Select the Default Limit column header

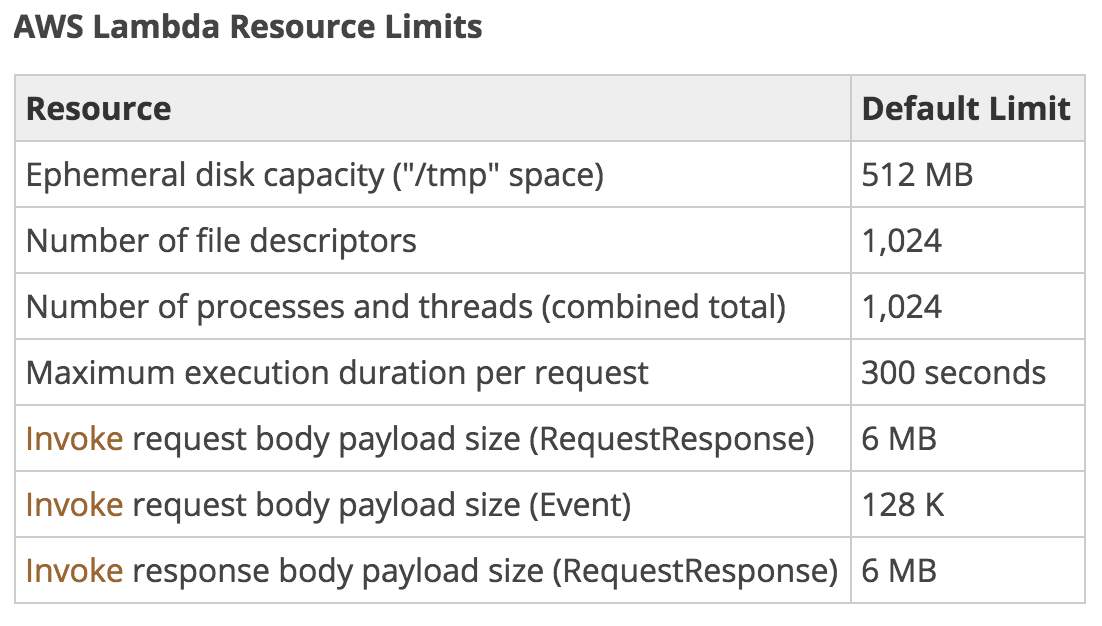click(966, 108)
